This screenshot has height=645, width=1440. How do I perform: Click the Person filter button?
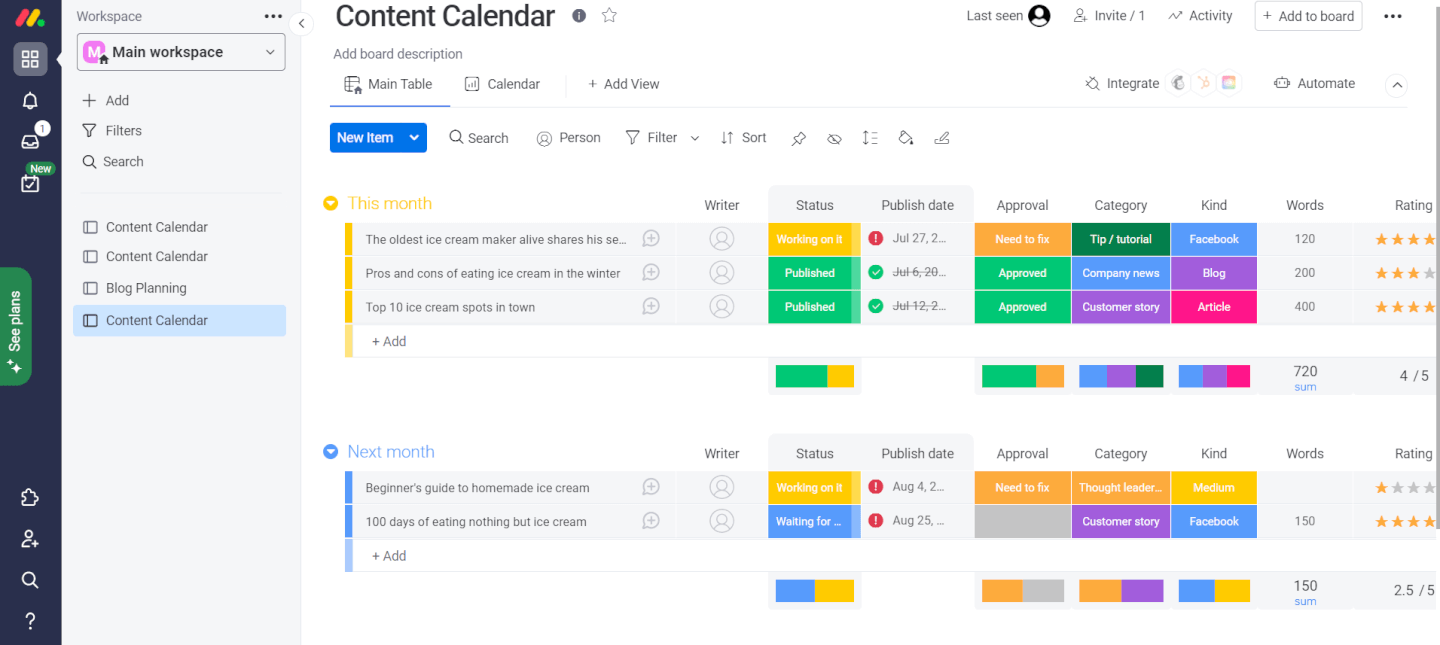pyautogui.click(x=568, y=138)
